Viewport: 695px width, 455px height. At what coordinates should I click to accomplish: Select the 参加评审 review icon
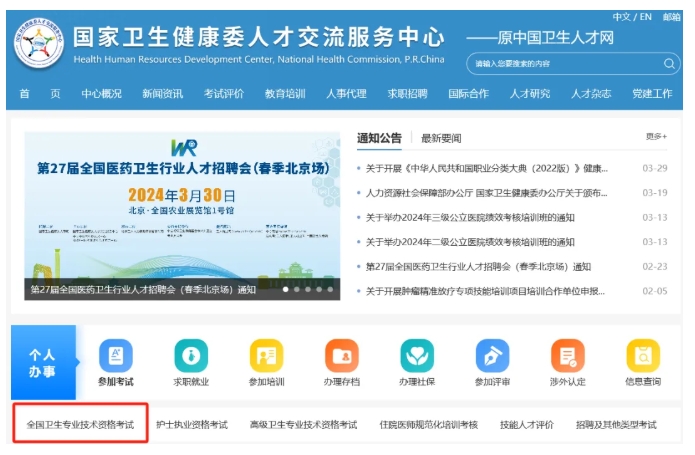click(492, 357)
